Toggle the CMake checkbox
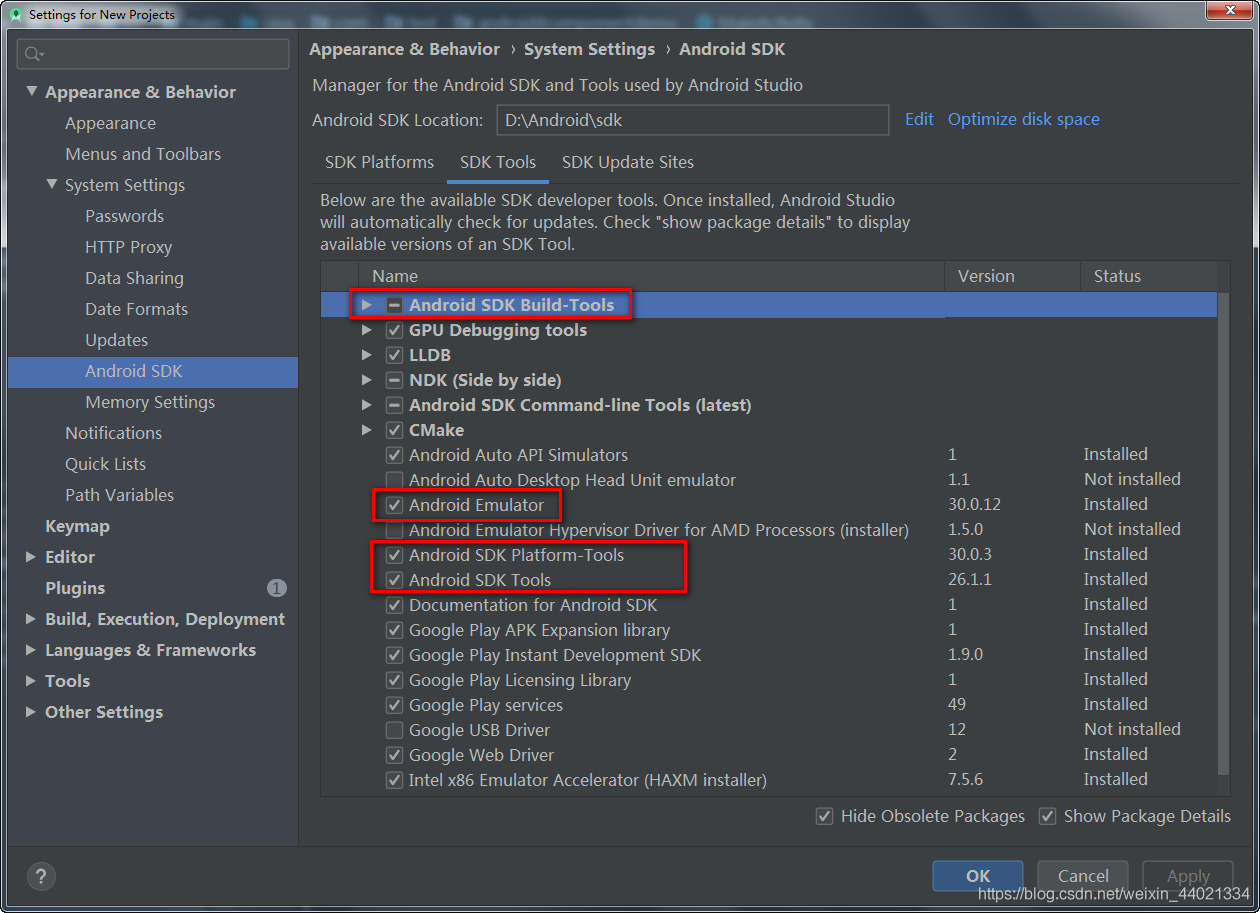 tap(394, 430)
